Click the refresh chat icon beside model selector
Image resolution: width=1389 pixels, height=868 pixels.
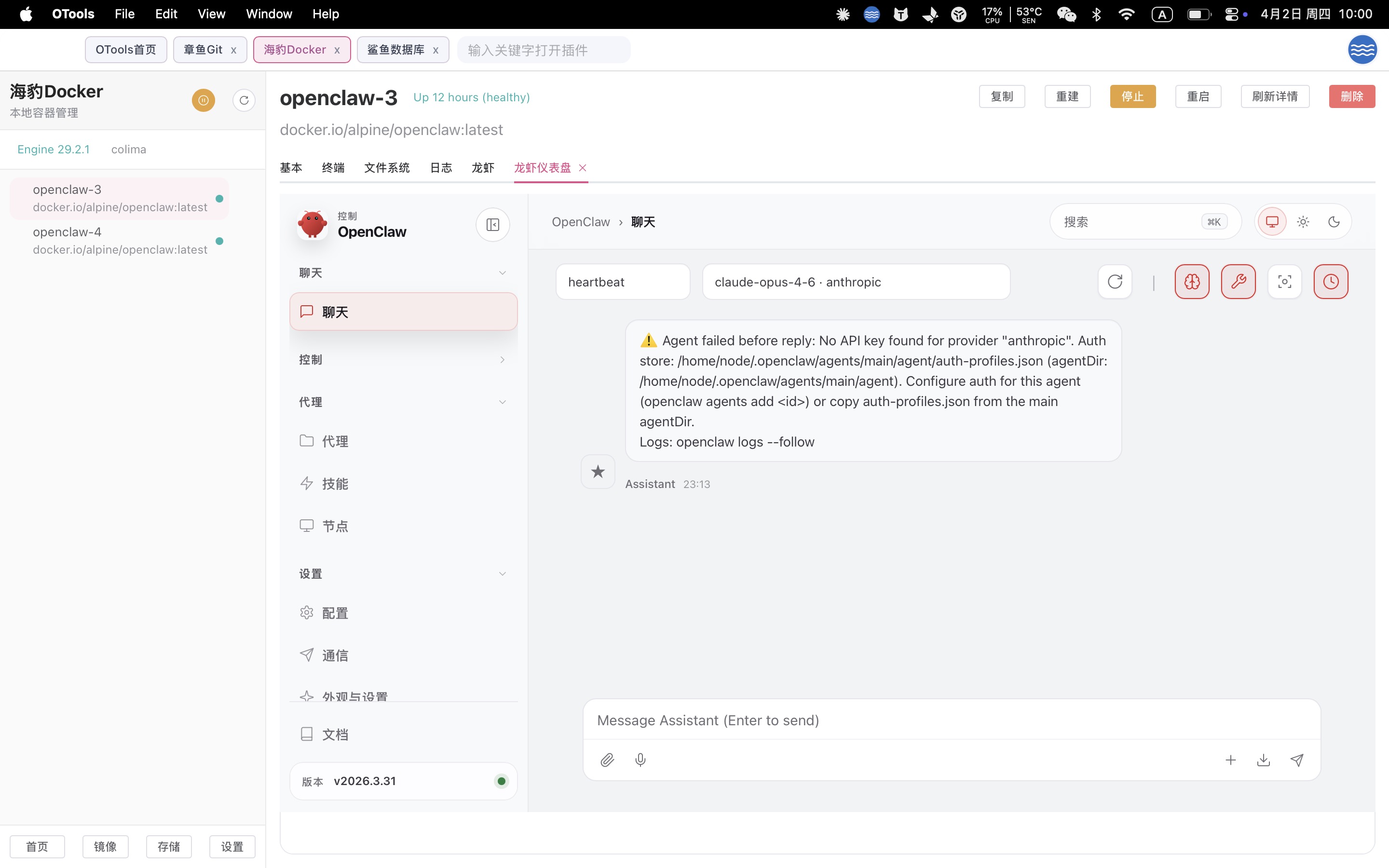point(1114,282)
